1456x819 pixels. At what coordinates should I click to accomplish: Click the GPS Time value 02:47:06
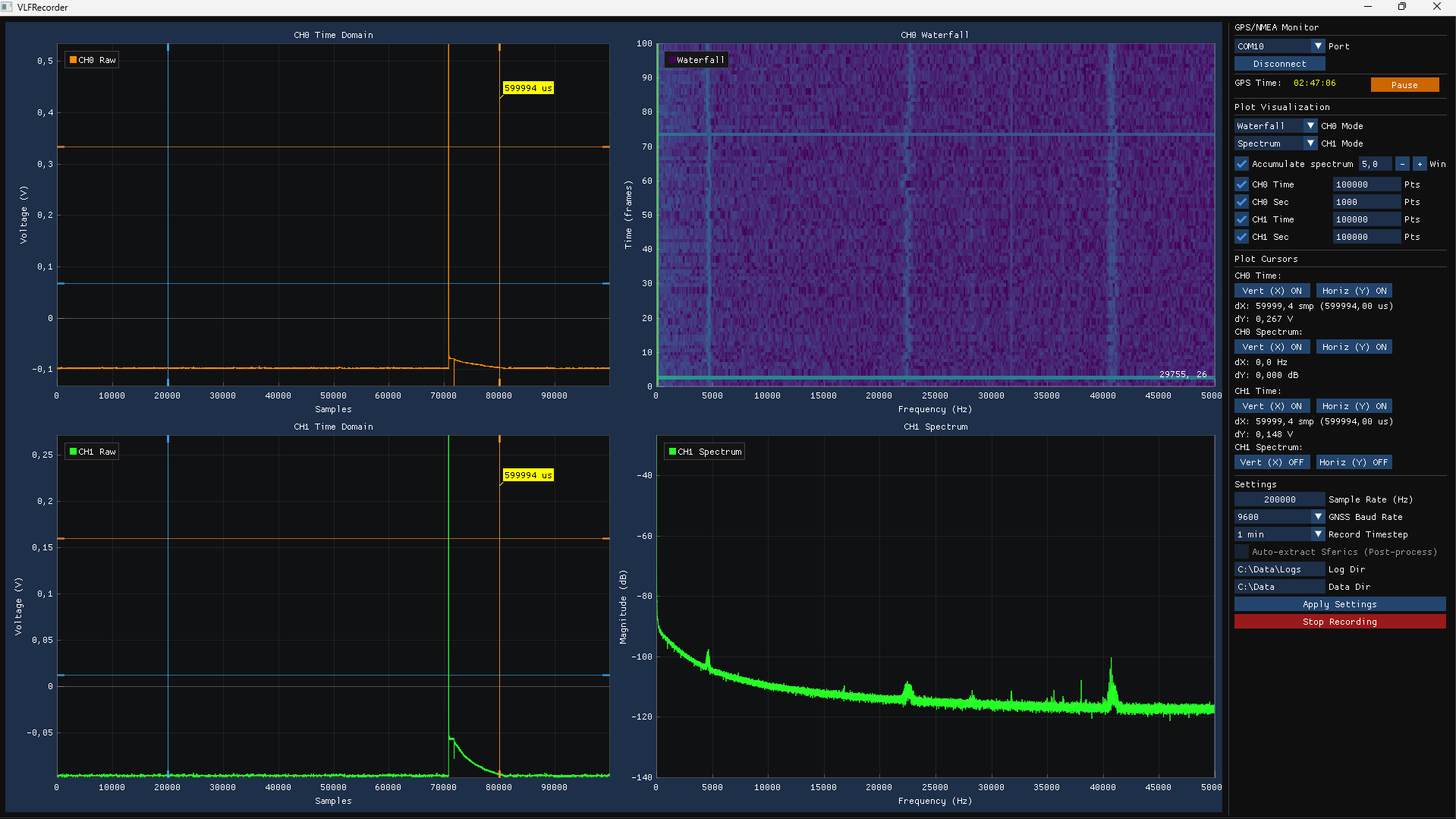1315,83
